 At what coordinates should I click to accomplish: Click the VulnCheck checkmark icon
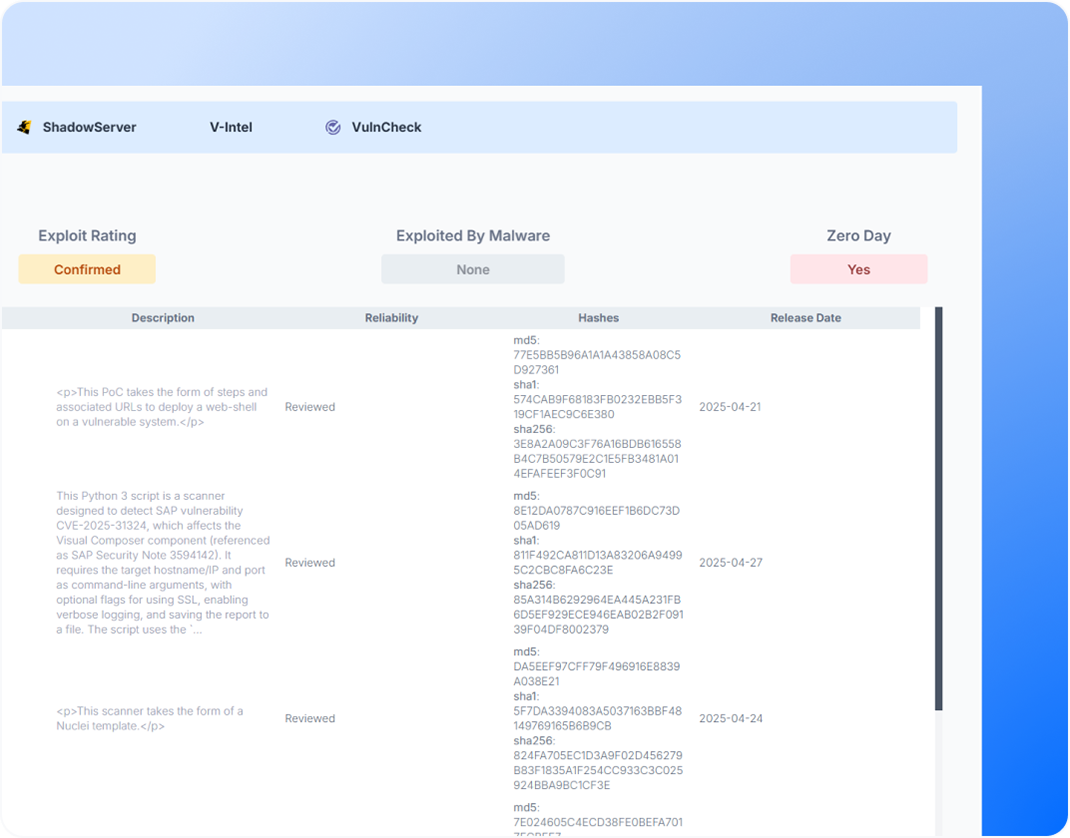[x=333, y=127]
